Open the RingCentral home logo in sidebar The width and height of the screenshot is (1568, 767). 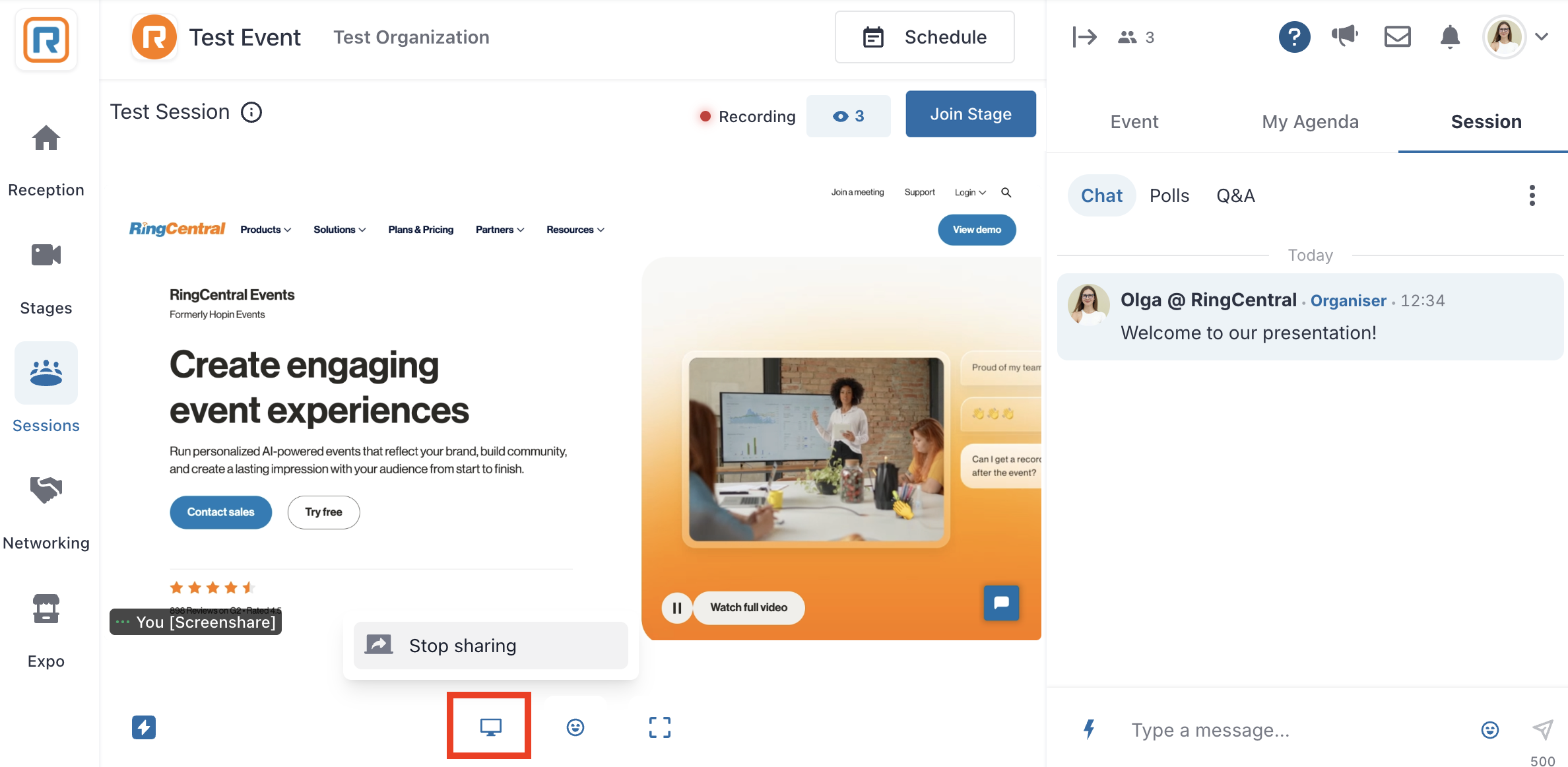coord(46,40)
